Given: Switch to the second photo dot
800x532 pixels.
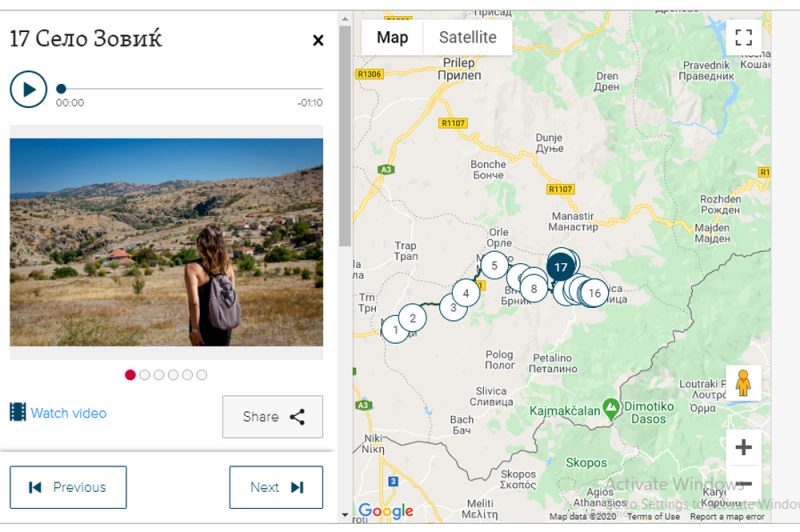Looking at the screenshot, I should click(144, 375).
